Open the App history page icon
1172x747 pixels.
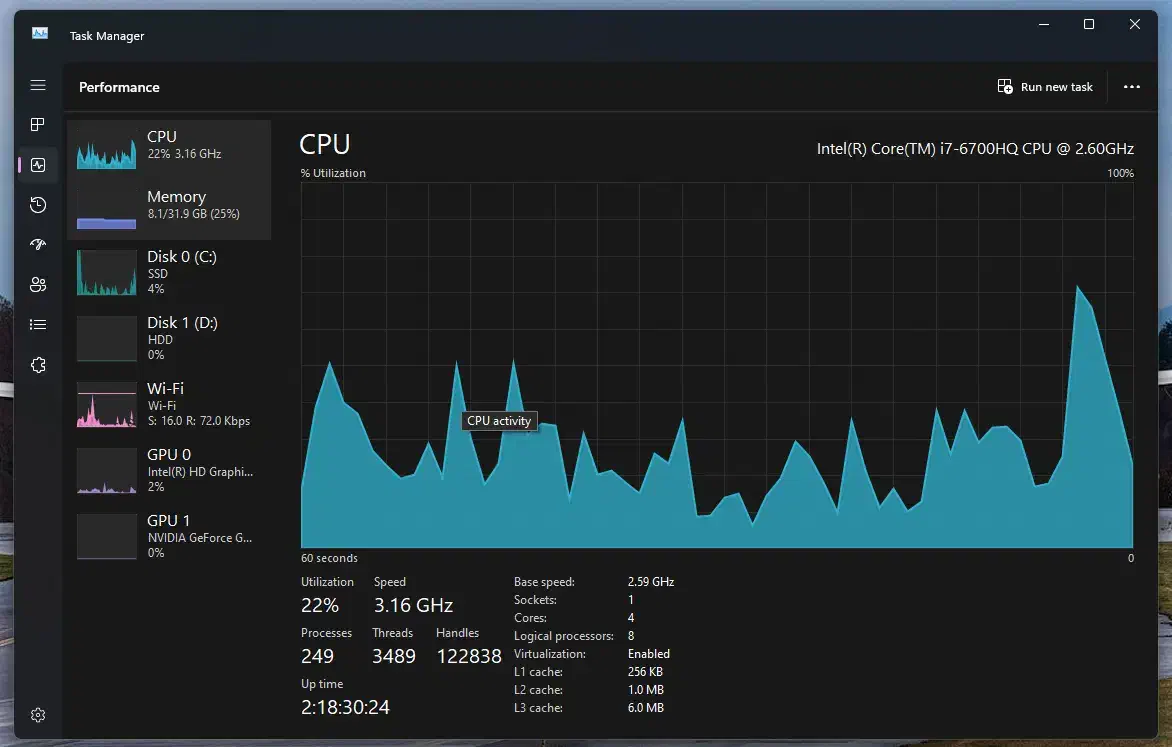coord(38,205)
